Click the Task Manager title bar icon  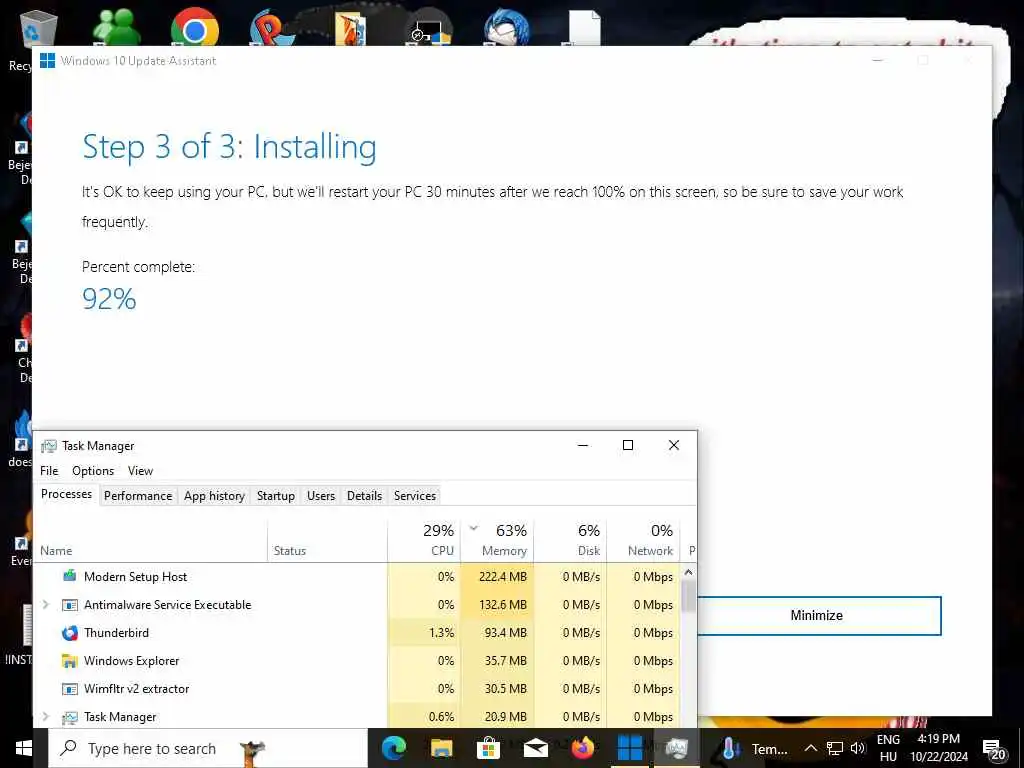click(x=48, y=446)
